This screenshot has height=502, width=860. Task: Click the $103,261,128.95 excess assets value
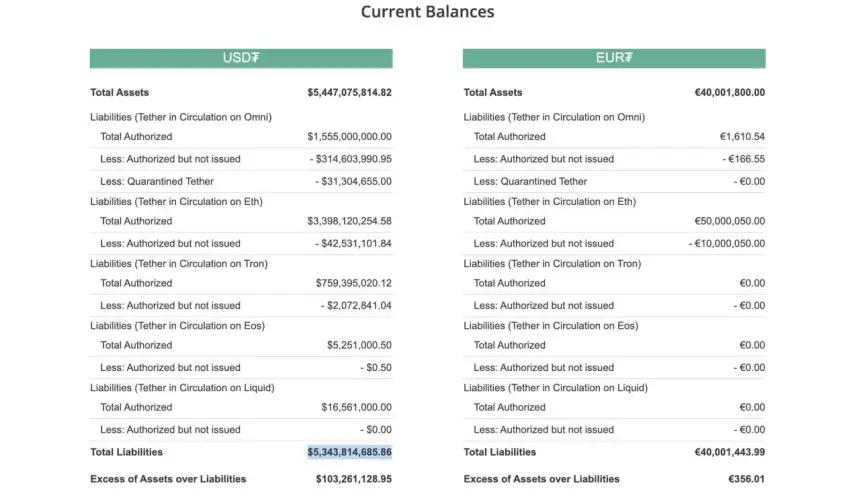(353, 479)
